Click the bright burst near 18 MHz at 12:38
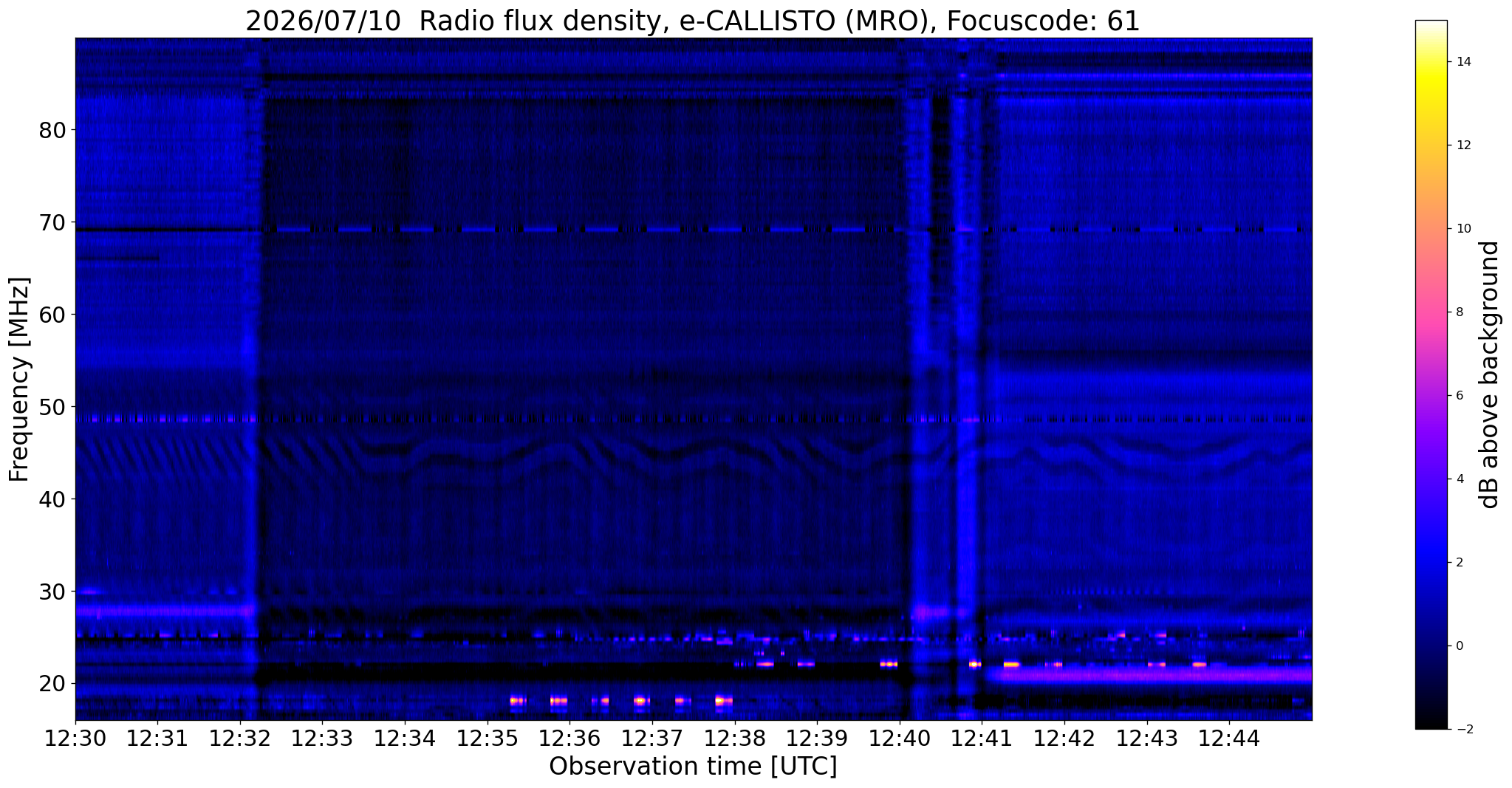Viewport: 1512px width, 788px height. (x=724, y=700)
